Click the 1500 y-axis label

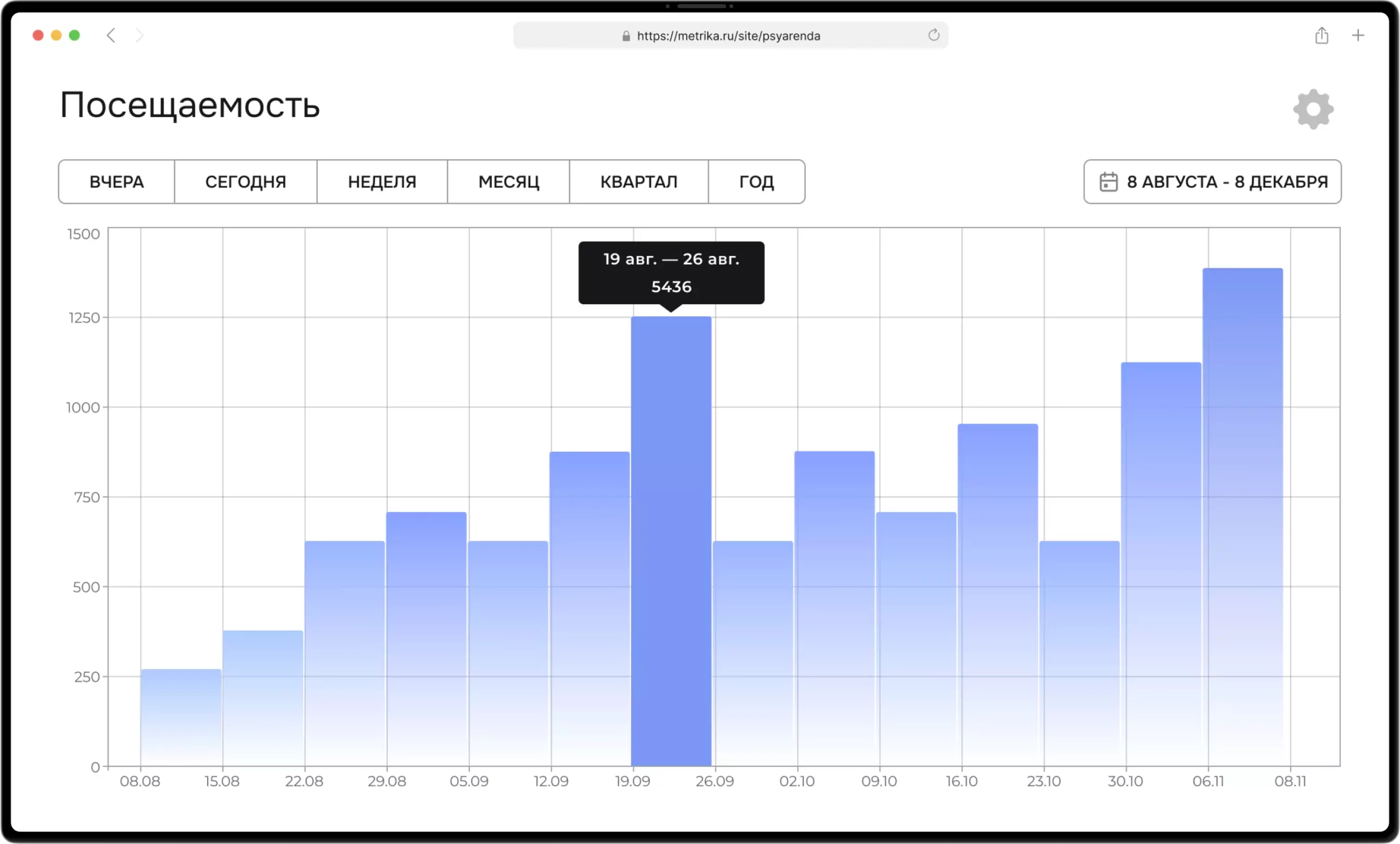pos(84,234)
